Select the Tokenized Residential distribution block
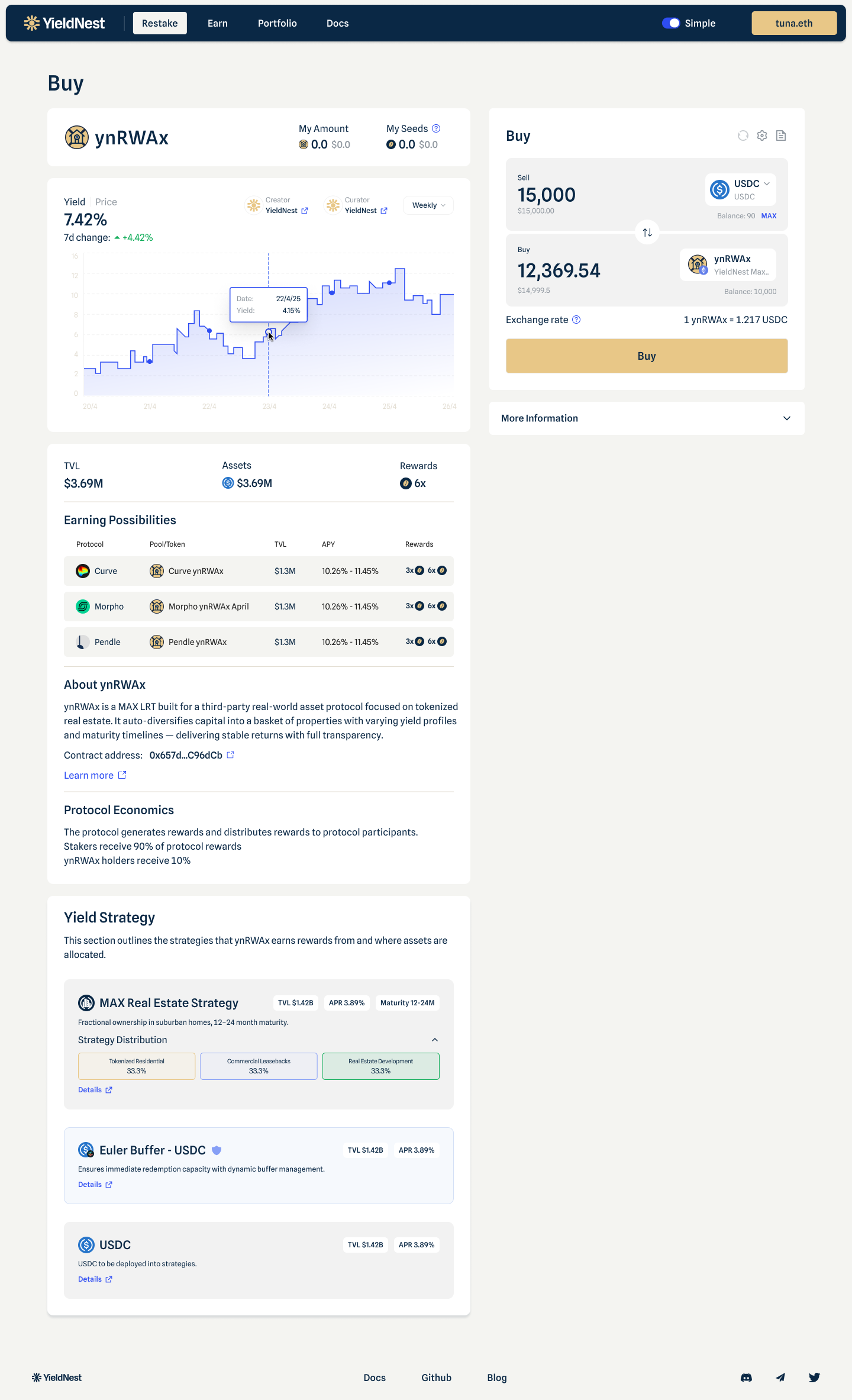852x1400 pixels. click(137, 1066)
